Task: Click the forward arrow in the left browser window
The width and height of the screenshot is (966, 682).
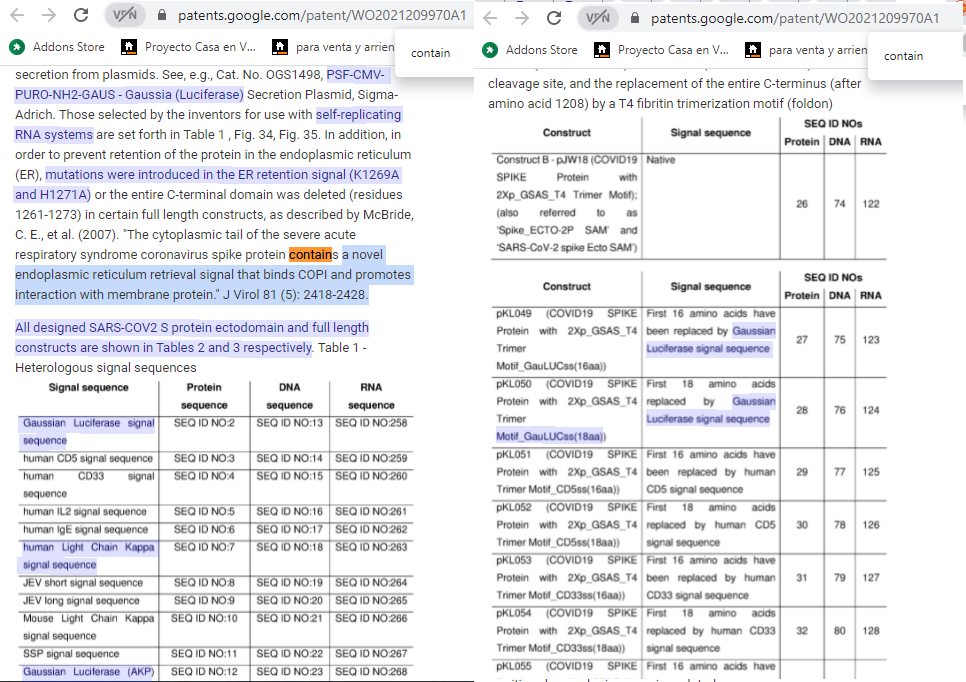Action: [49, 17]
